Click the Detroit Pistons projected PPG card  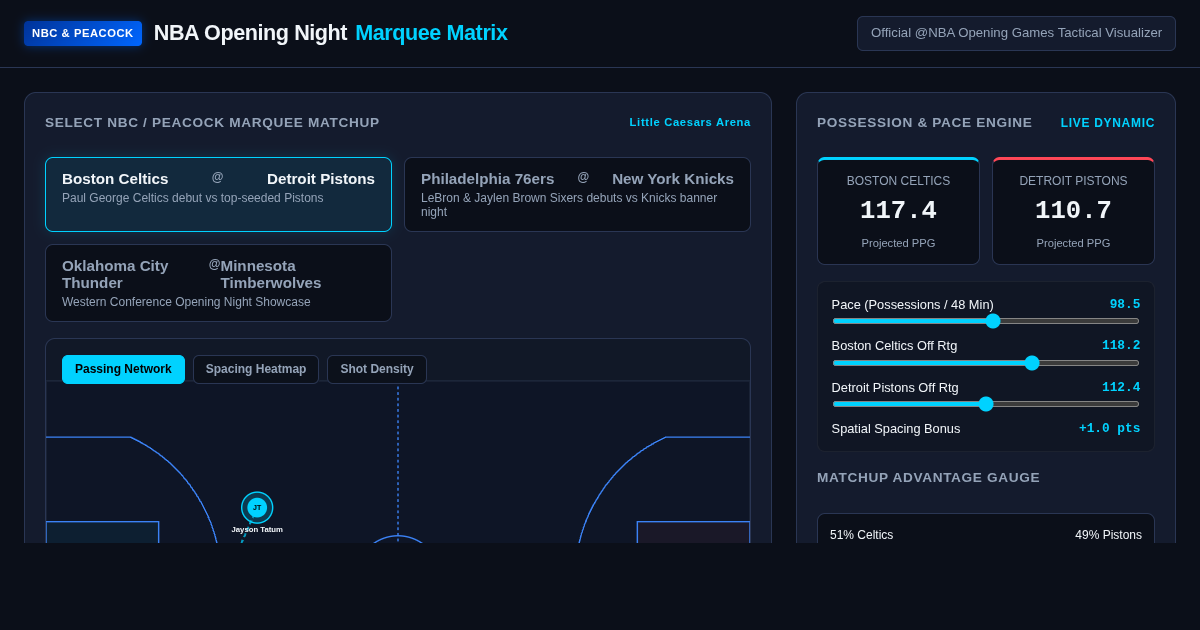(1073, 211)
